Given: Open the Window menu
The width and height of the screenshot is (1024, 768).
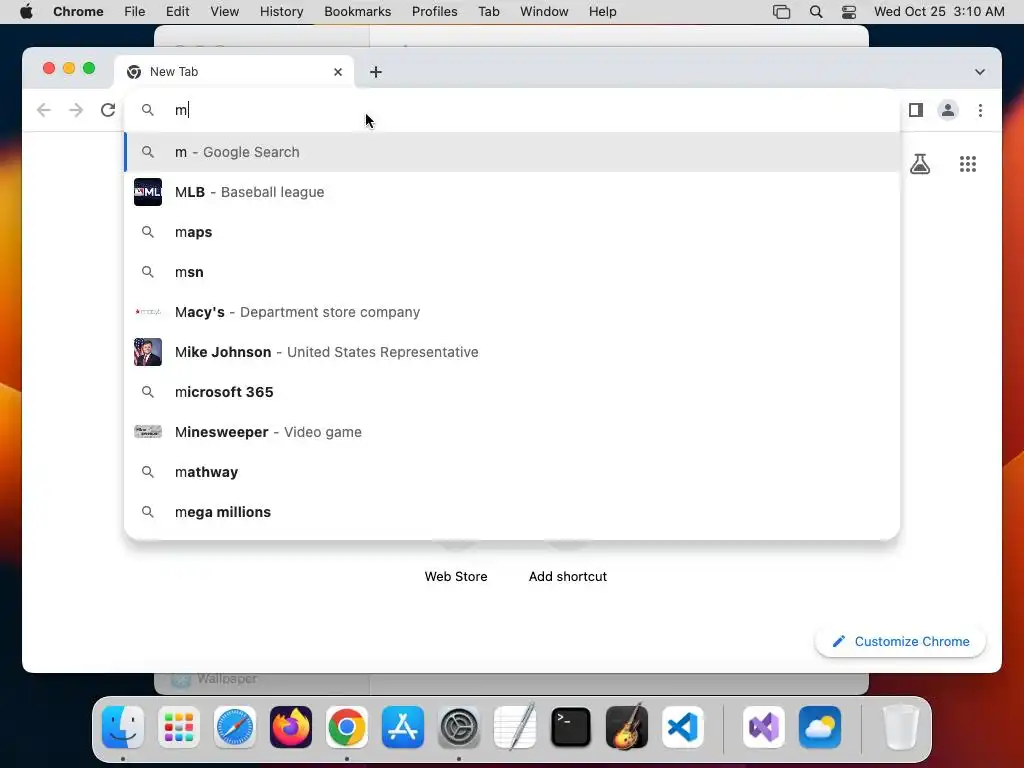Looking at the screenshot, I should (x=544, y=12).
